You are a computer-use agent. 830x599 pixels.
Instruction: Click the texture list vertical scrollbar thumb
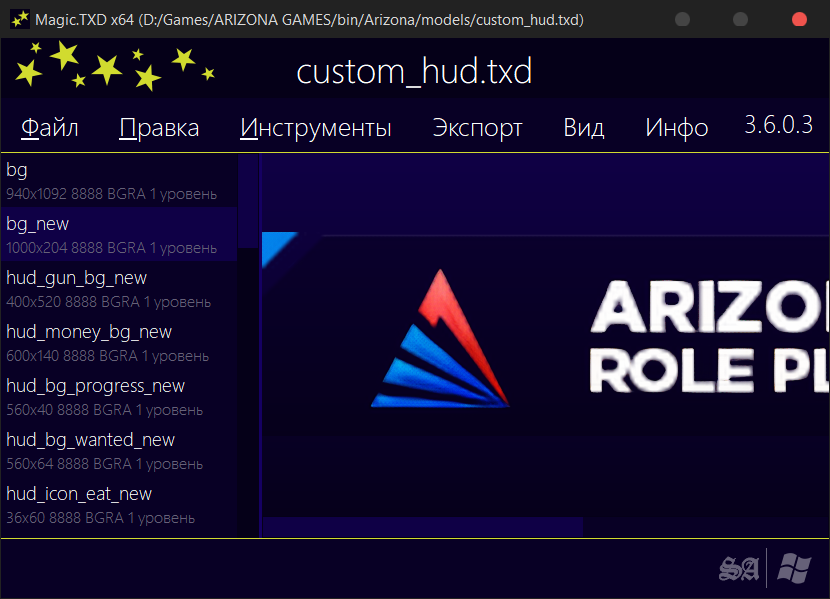click(x=248, y=201)
